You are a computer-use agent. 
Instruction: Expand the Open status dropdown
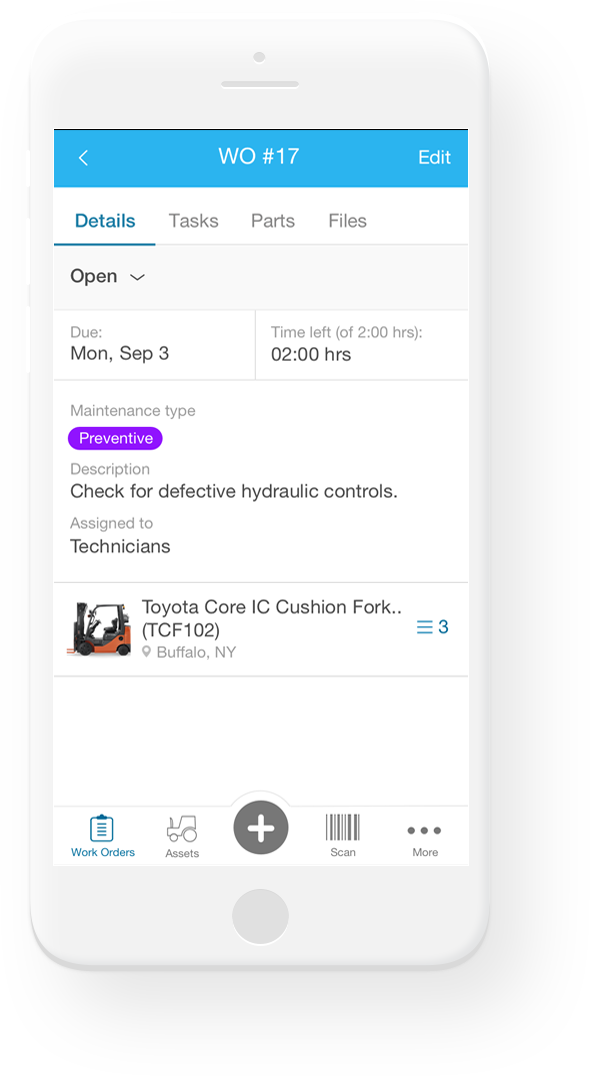pos(107,277)
